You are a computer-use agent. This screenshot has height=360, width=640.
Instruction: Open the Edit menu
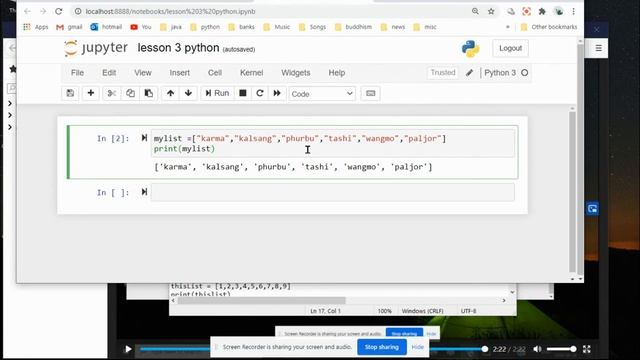(109, 73)
